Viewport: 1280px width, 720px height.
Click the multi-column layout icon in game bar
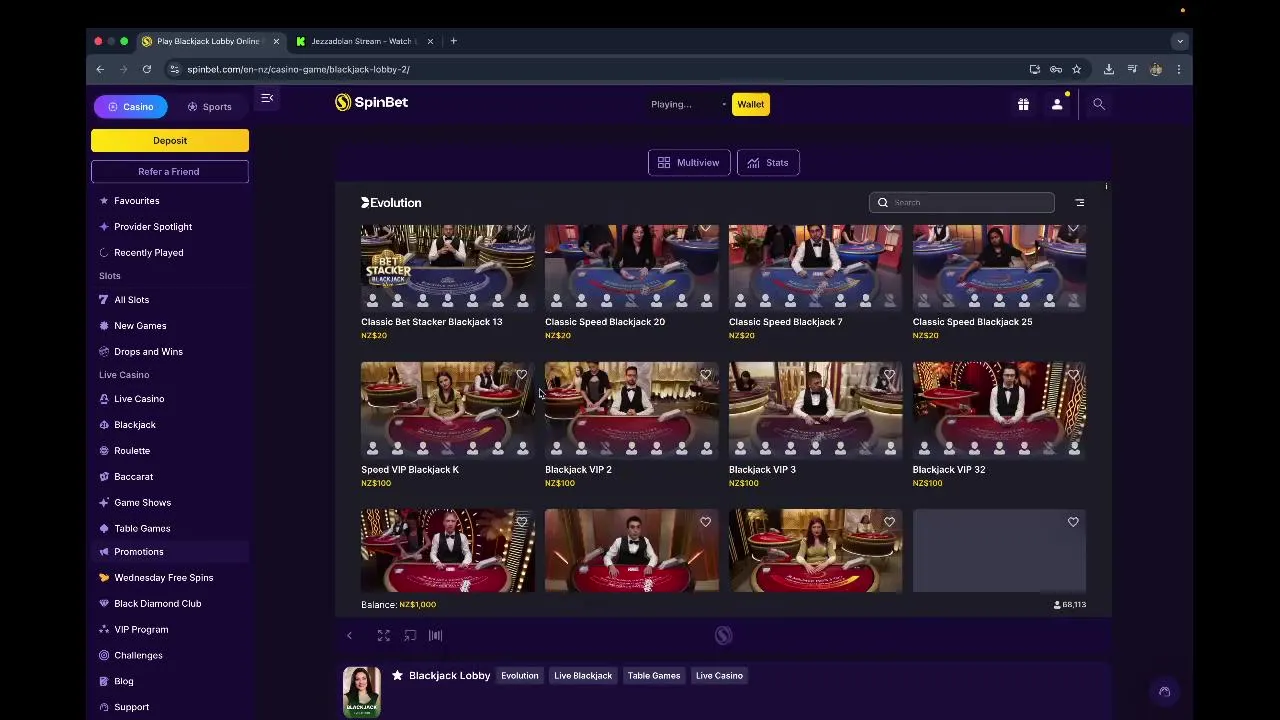(x=435, y=635)
